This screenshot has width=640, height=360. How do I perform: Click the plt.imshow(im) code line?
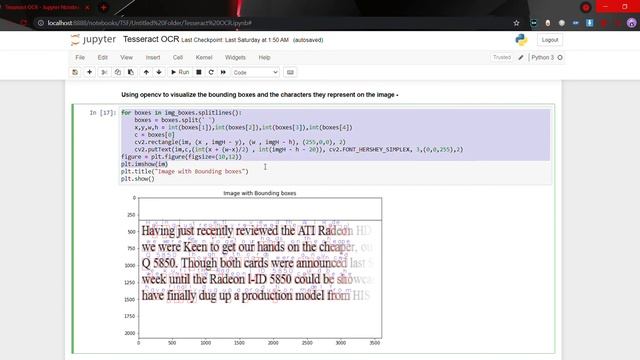[x=144, y=164]
